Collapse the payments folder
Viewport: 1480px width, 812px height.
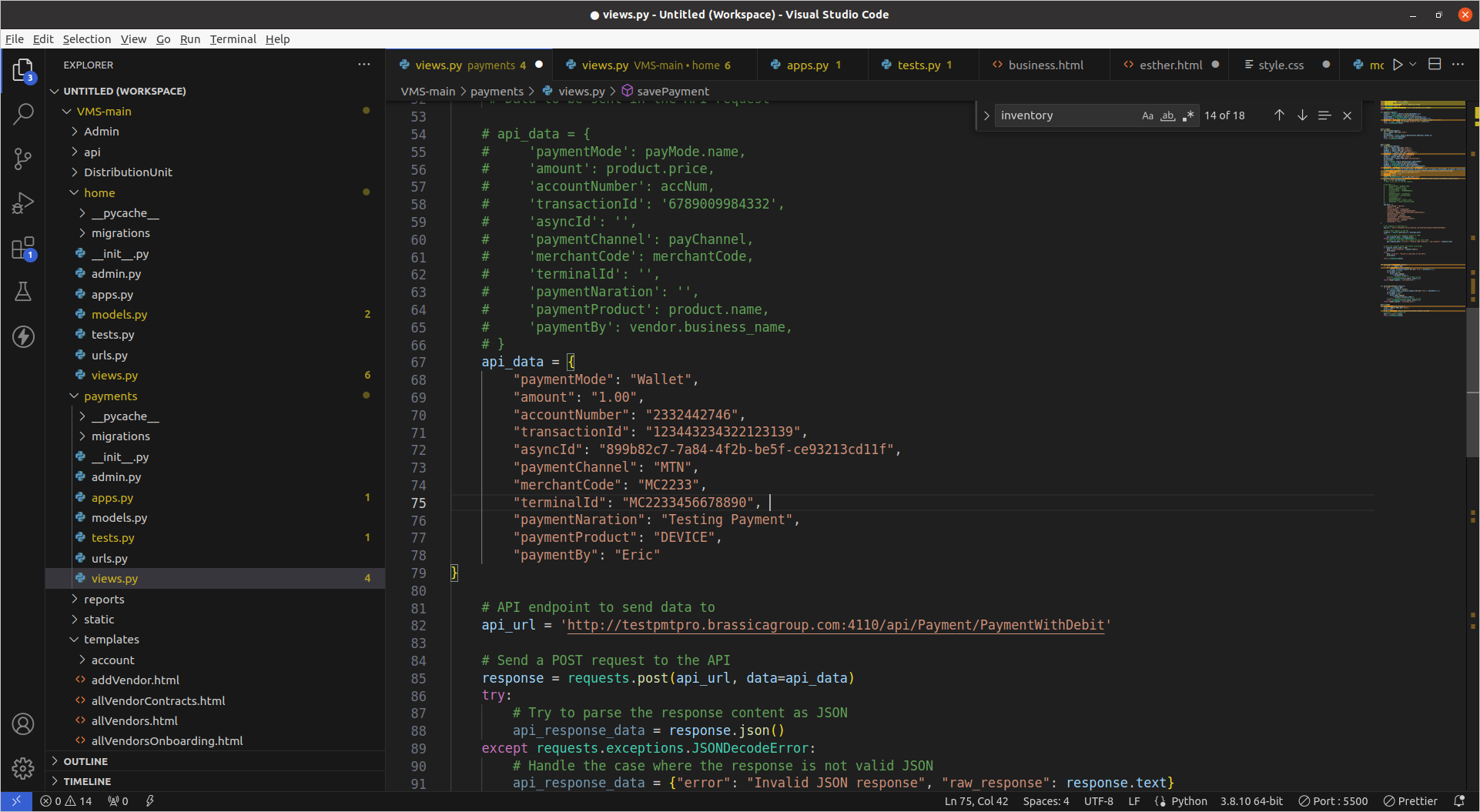(x=216, y=396)
